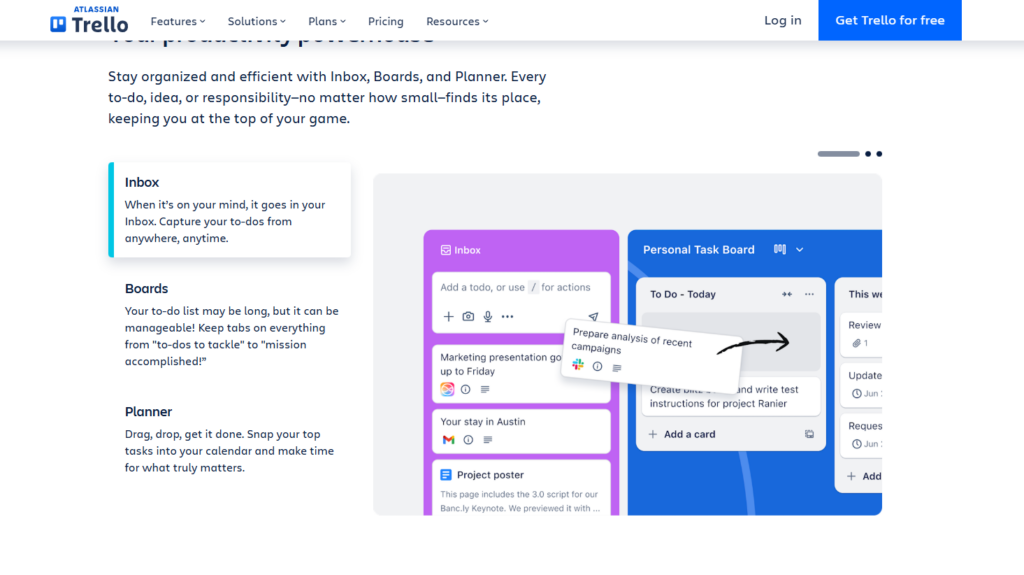
Task: Expand the Resources menu
Action: pyautogui.click(x=457, y=21)
